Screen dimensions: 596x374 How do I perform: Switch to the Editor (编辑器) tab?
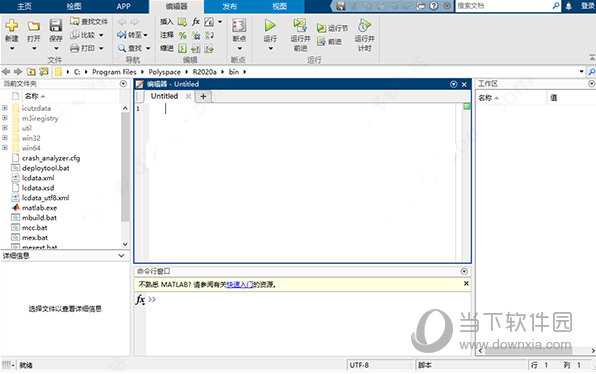point(177,6)
